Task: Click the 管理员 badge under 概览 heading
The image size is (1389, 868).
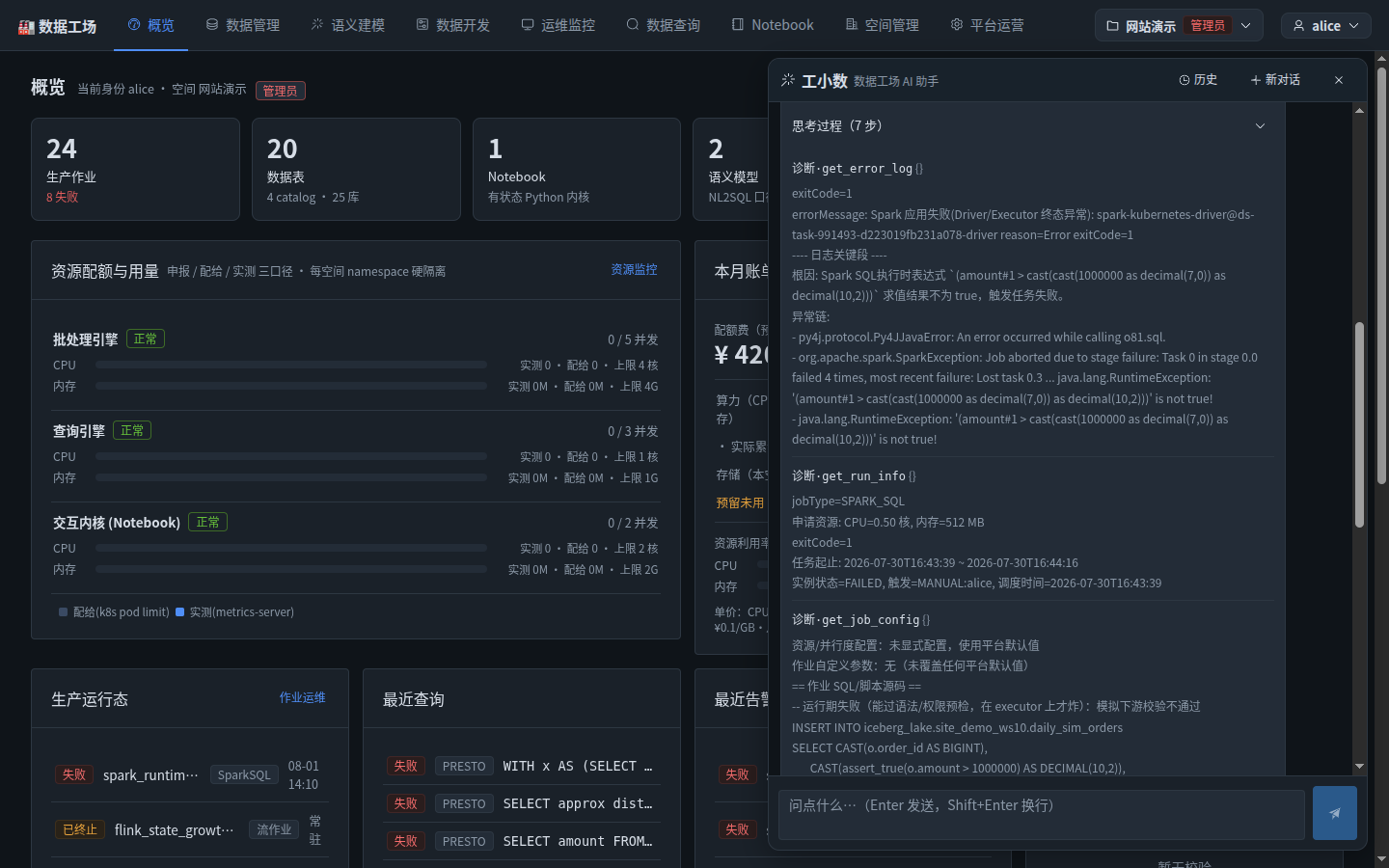Action: coord(280,91)
